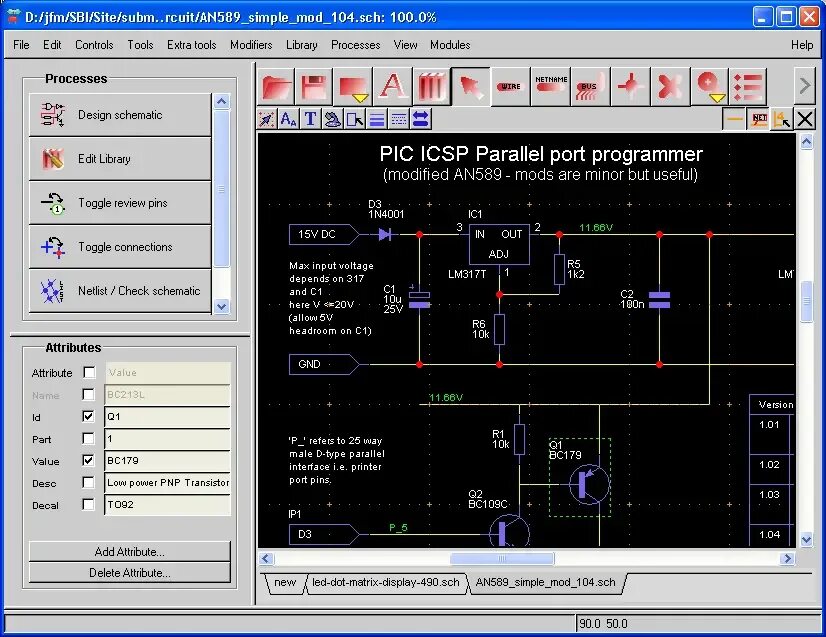Run Netlist / Check schematic
The width and height of the screenshot is (826, 637).
pos(120,291)
